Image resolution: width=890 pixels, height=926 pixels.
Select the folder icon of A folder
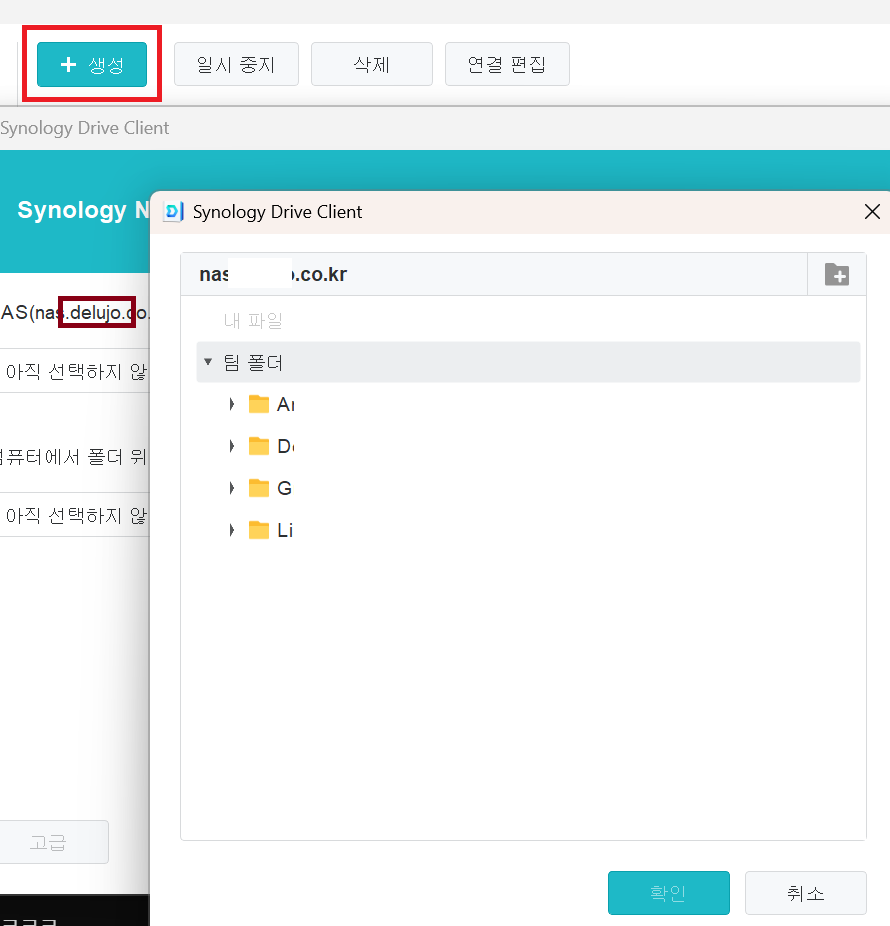pos(259,404)
